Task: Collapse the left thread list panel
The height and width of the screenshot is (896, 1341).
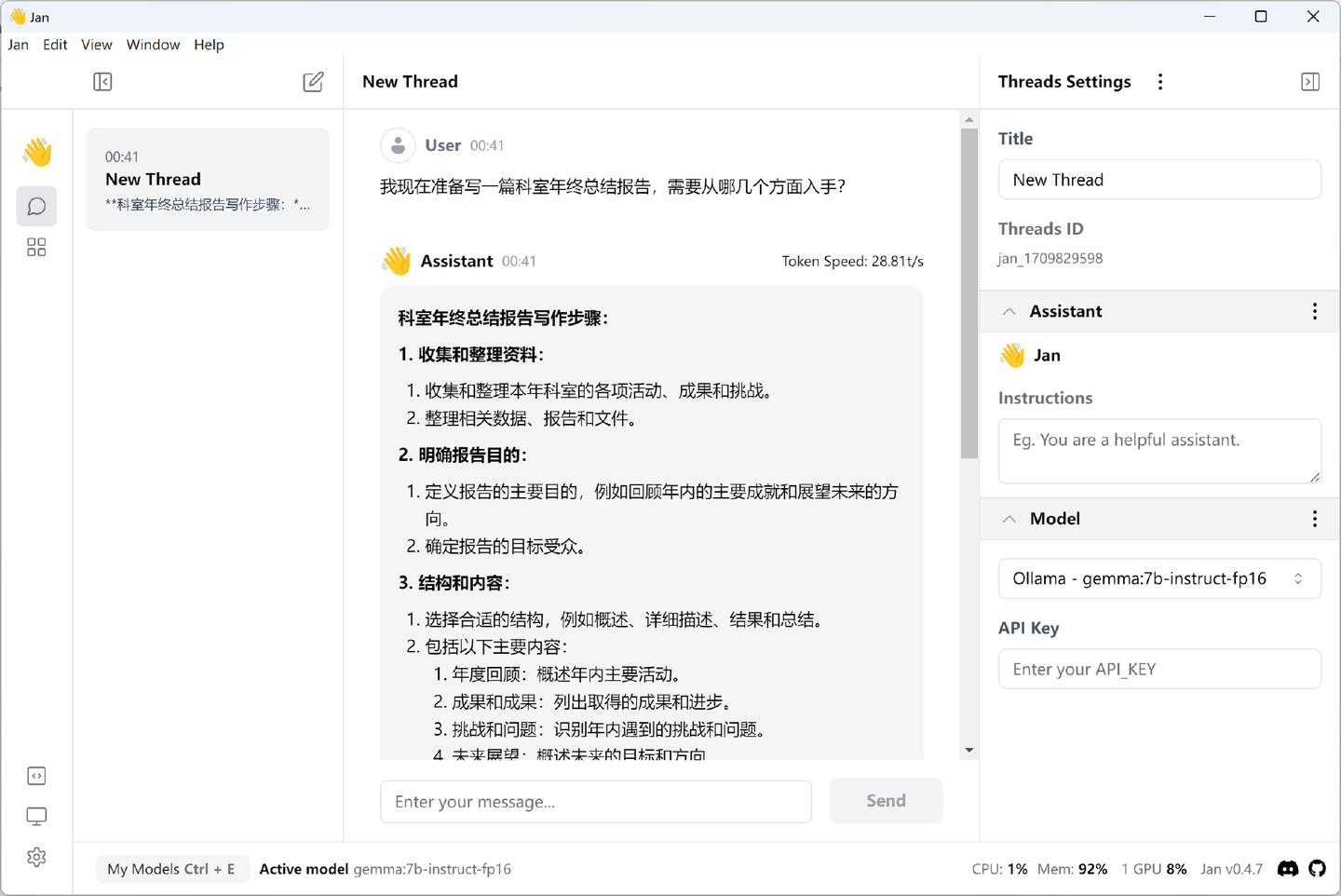Action: [x=102, y=82]
